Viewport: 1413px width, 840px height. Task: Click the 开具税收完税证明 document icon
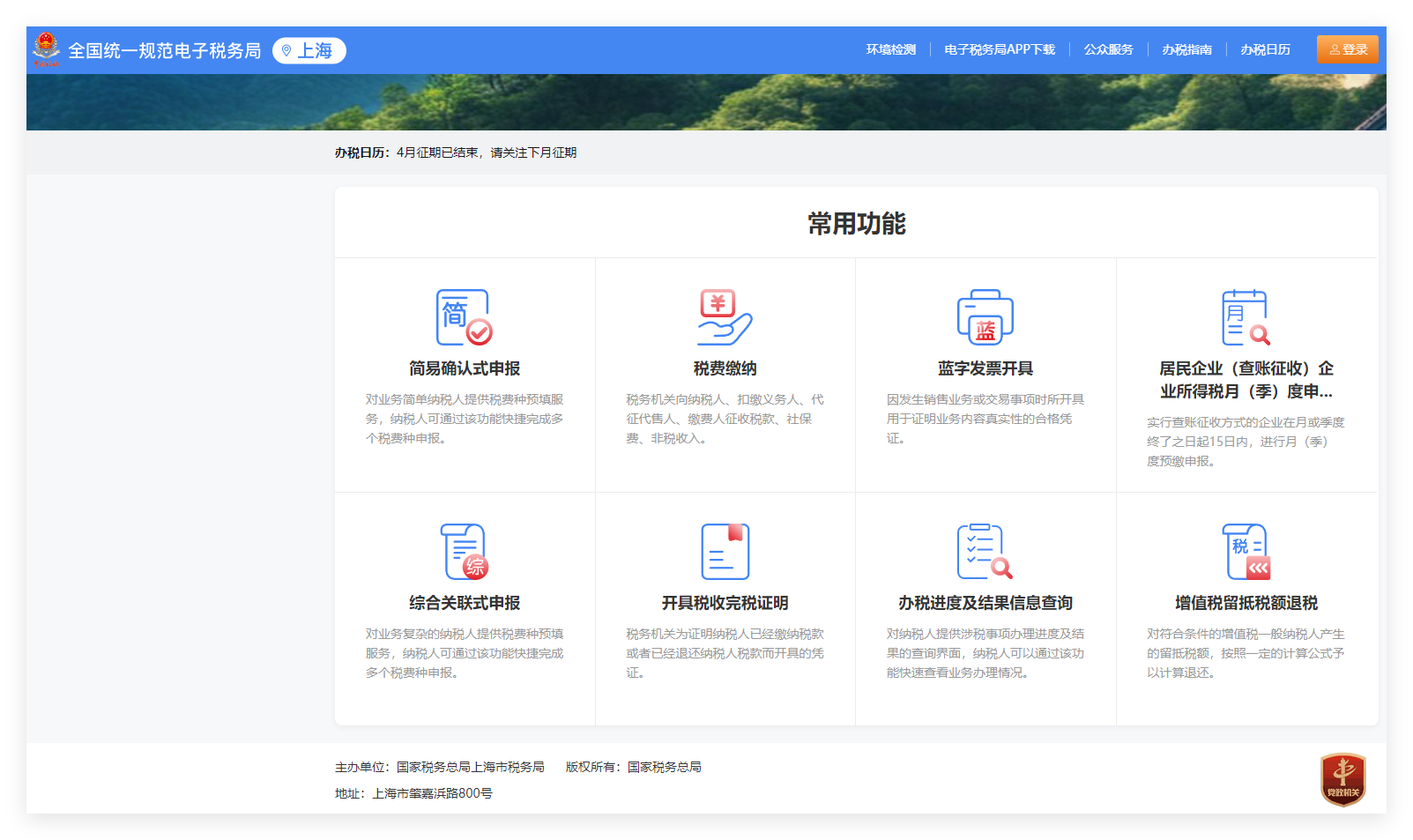725,552
